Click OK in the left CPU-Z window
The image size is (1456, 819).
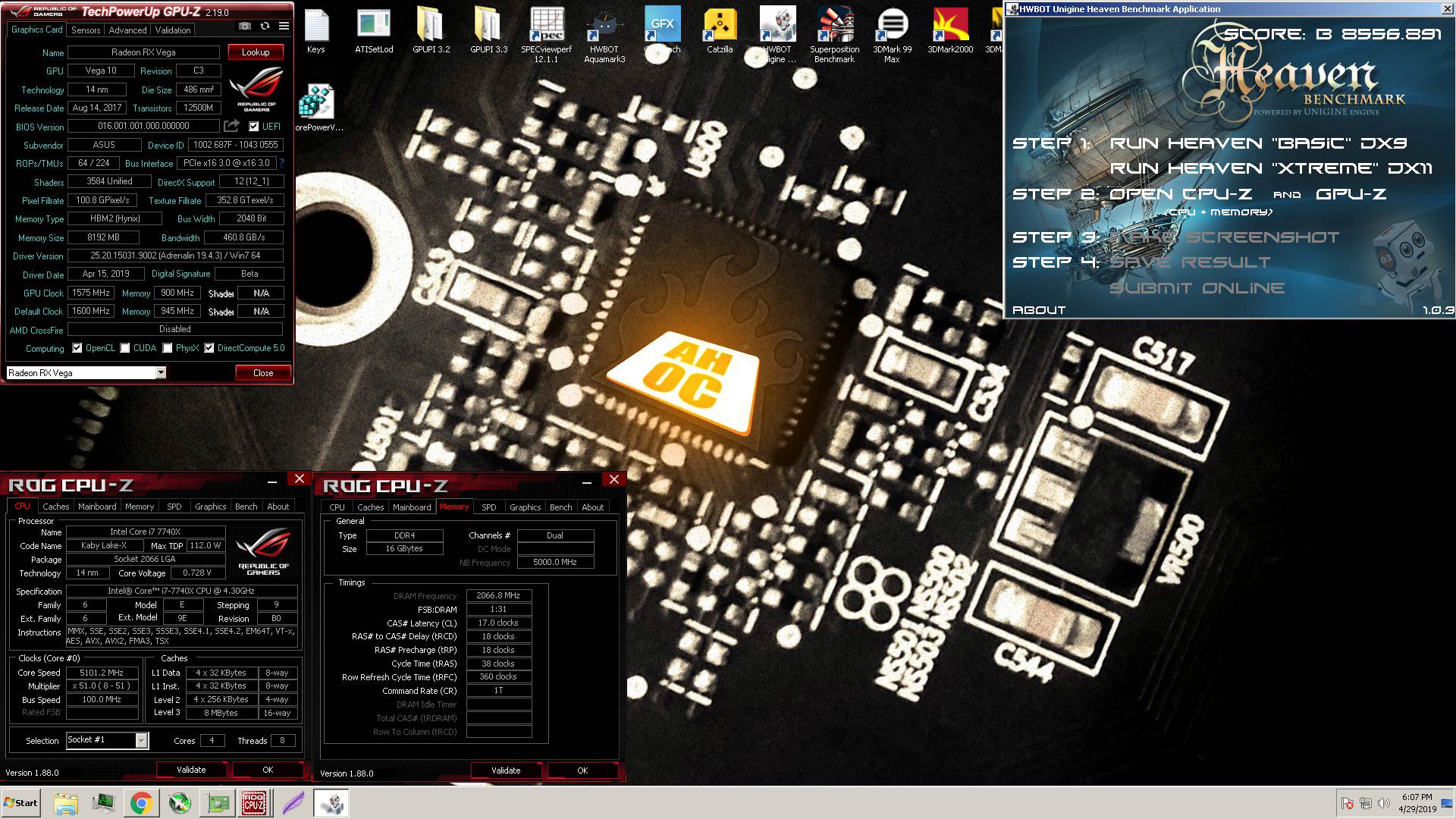268,769
